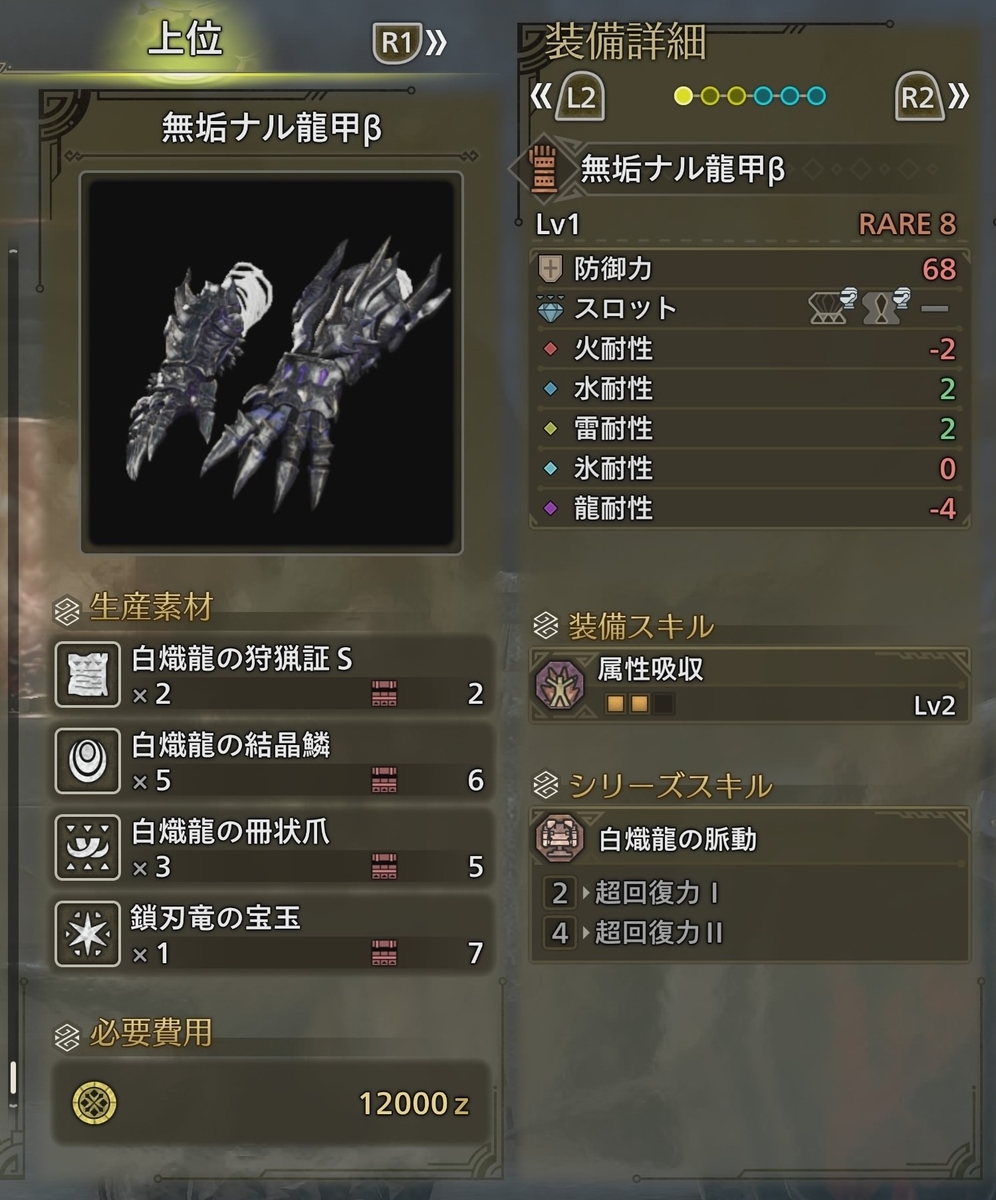Expand the 超回復力 II set bonus

click(x=656, y=933)
